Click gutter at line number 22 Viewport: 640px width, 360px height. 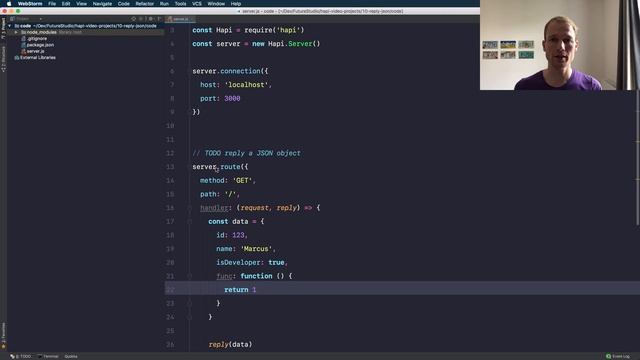pos(170,290)
